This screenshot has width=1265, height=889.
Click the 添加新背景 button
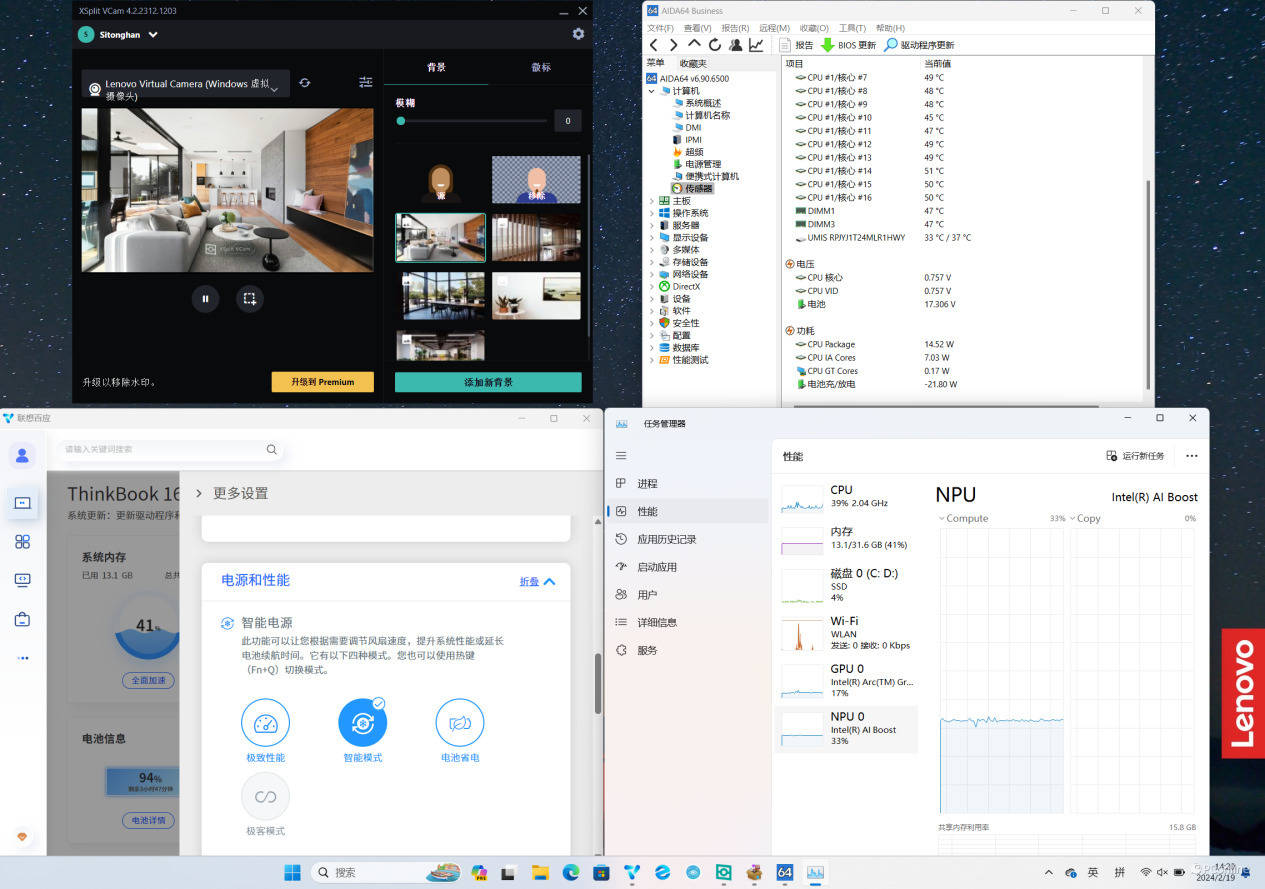(488, 382)
